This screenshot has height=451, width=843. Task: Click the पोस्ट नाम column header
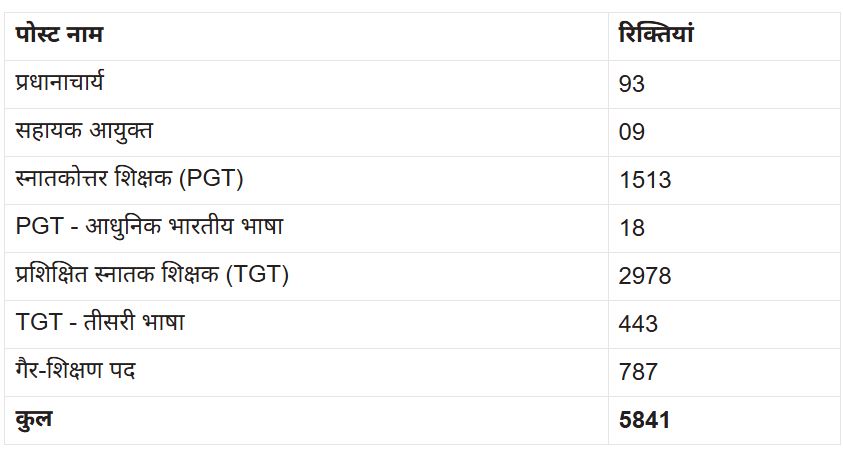point(60,35)
